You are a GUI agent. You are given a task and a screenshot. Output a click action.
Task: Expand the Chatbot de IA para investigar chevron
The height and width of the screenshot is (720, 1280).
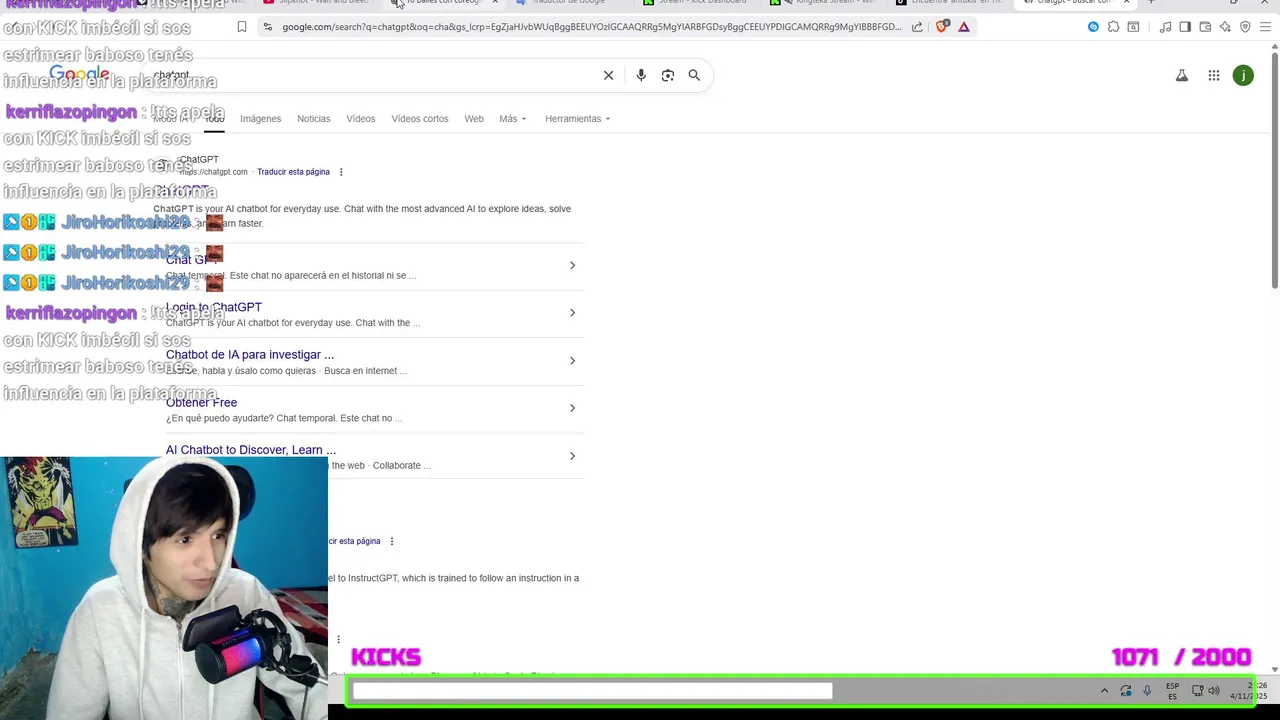point(572,361)
